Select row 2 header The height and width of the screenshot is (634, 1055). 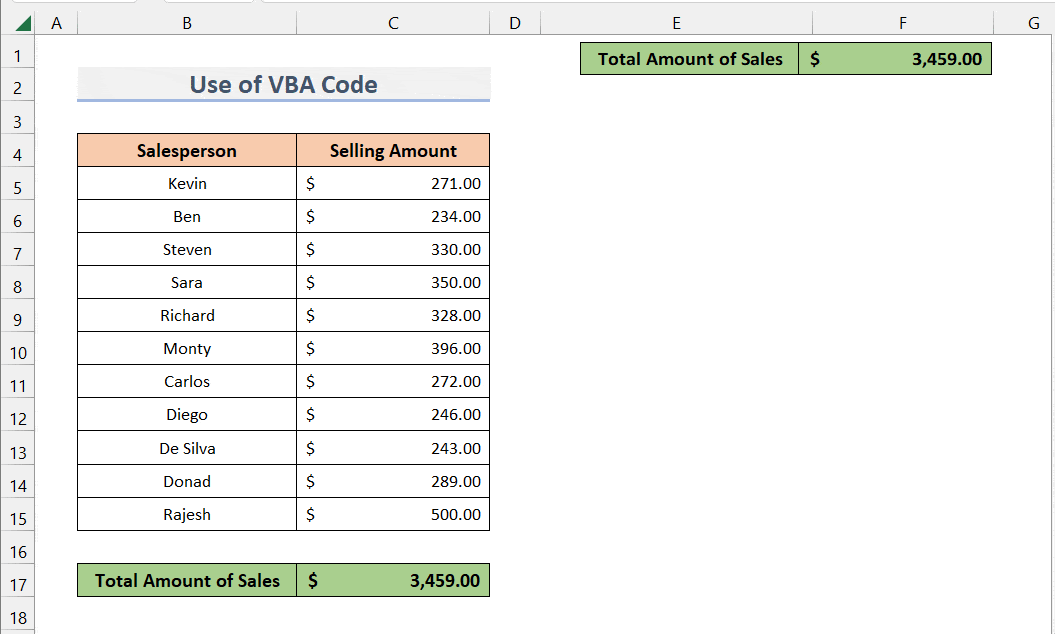coord(17,87)
